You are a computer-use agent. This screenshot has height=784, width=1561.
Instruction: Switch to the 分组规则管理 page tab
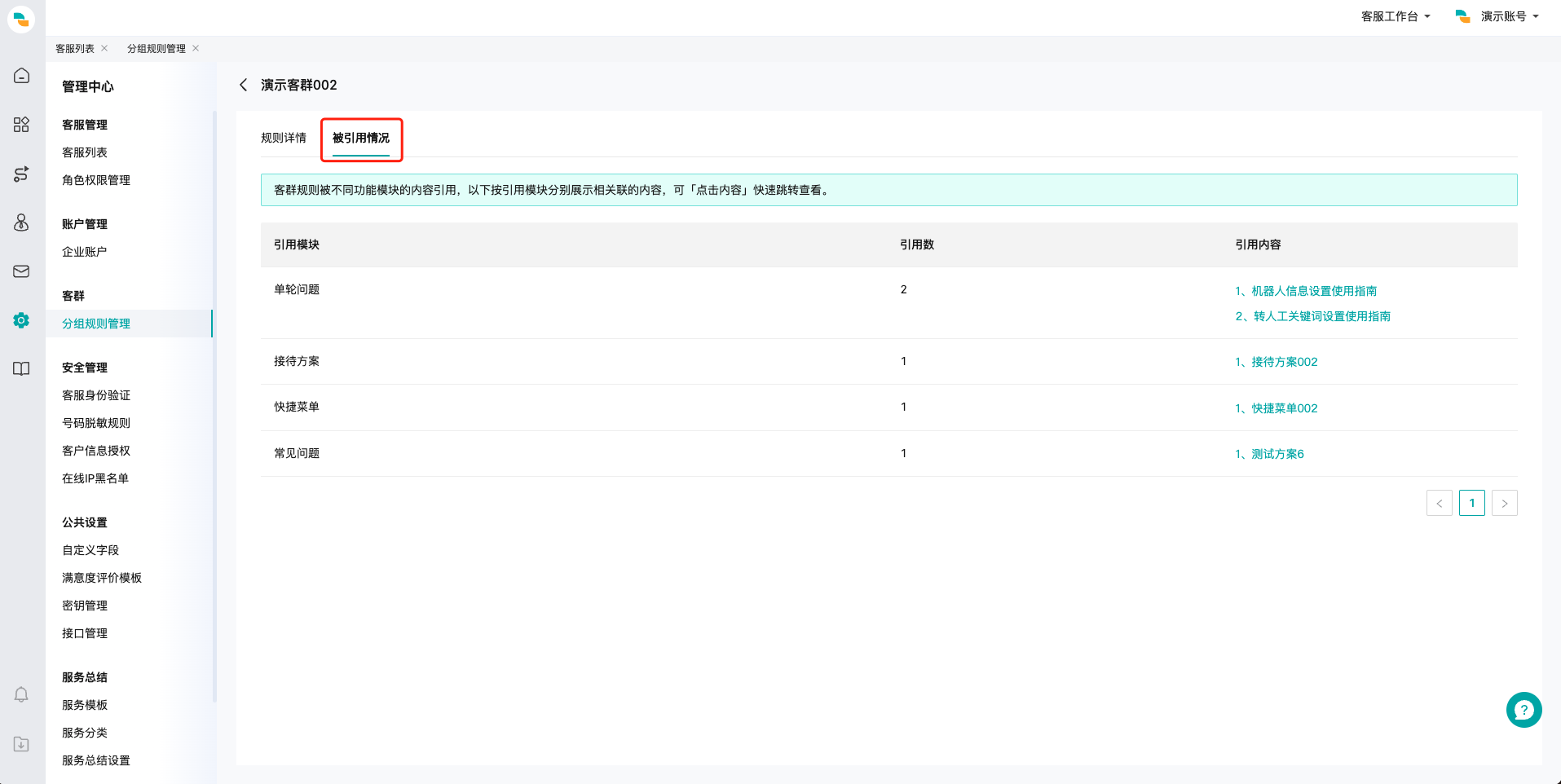[157, 49]
